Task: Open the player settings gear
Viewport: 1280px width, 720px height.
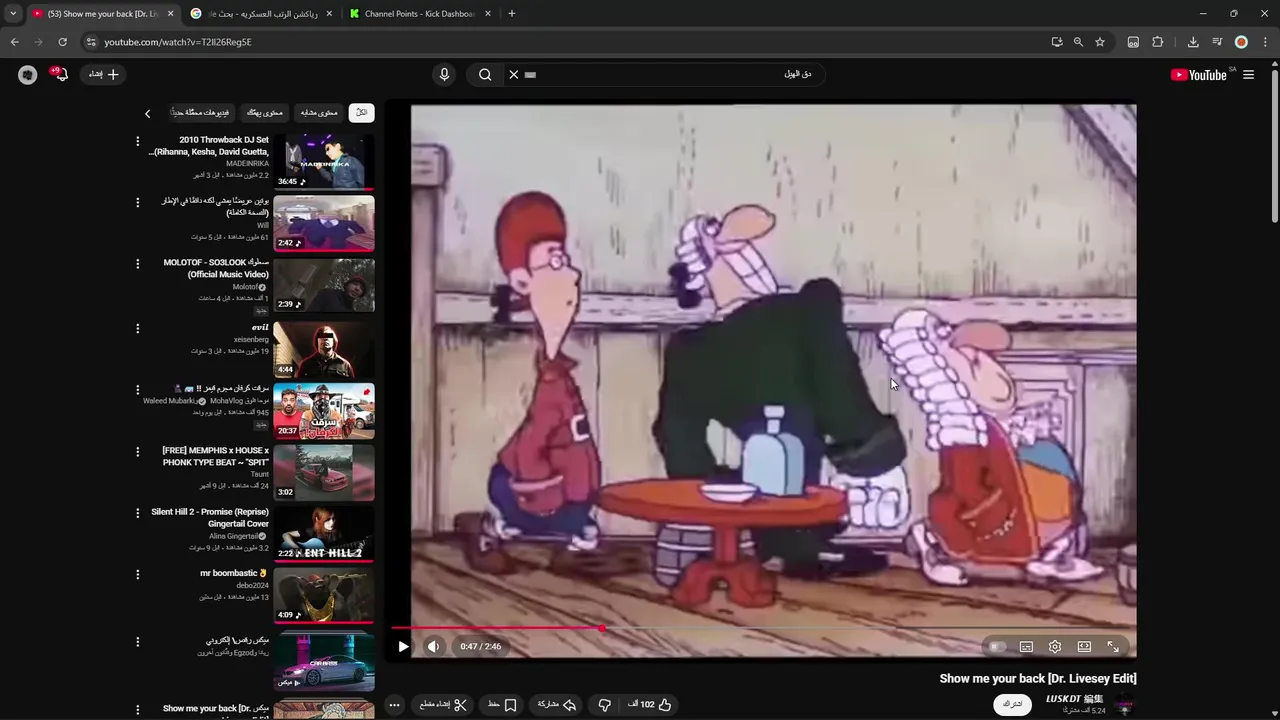Action: click(x=1055, y=647)
